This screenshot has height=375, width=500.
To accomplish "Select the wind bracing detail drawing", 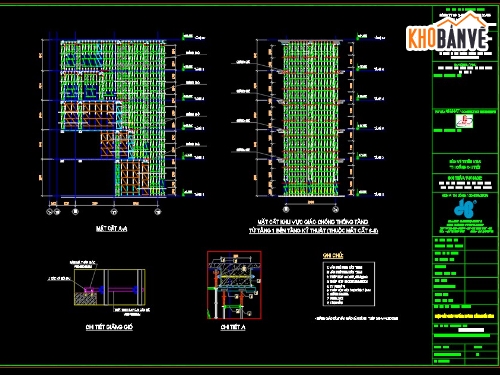I will [110, 287].
